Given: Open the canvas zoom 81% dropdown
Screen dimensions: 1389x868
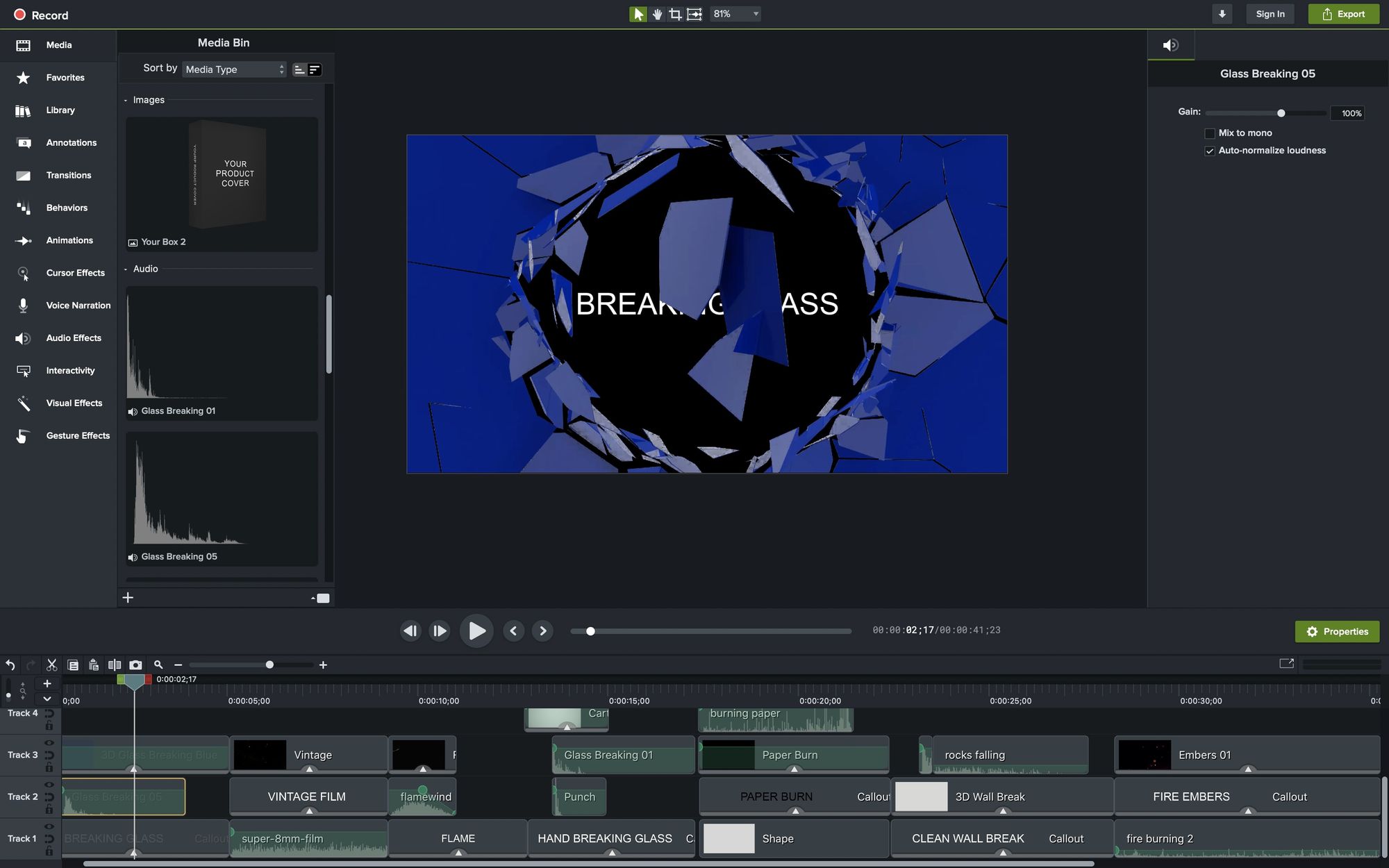Looking at the screenshot, I should 735,14.
